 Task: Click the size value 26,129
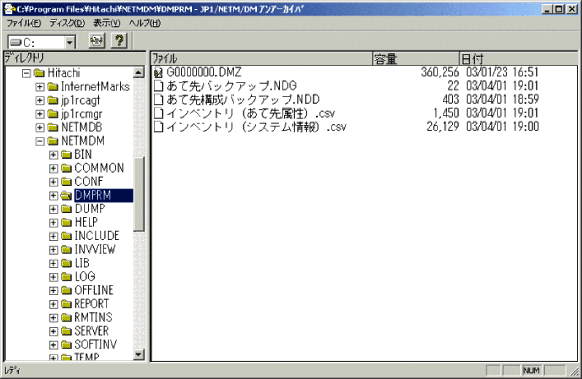443,127
